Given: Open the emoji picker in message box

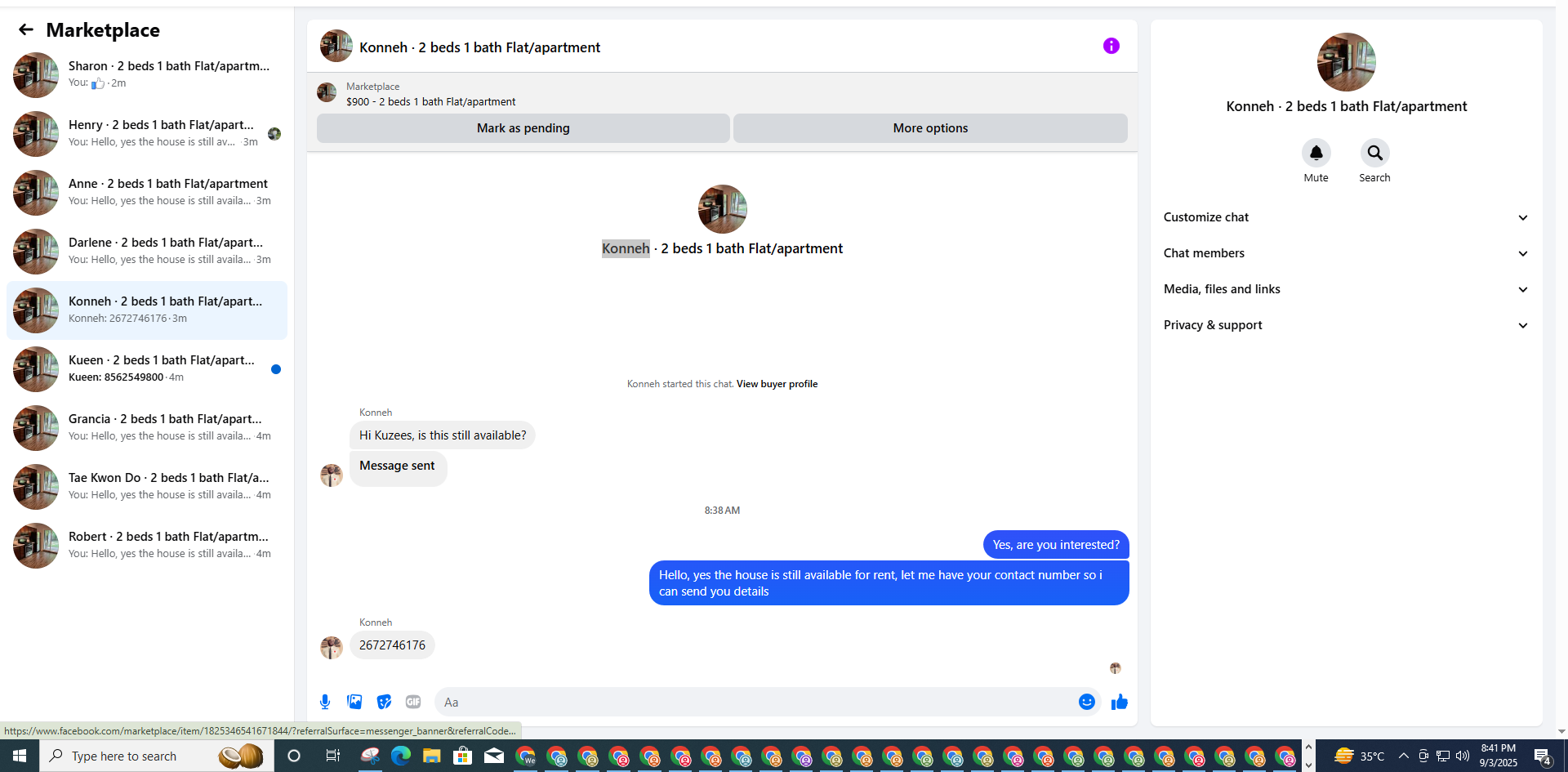Looking at the screenshot, I should (x=1086, y=702).
